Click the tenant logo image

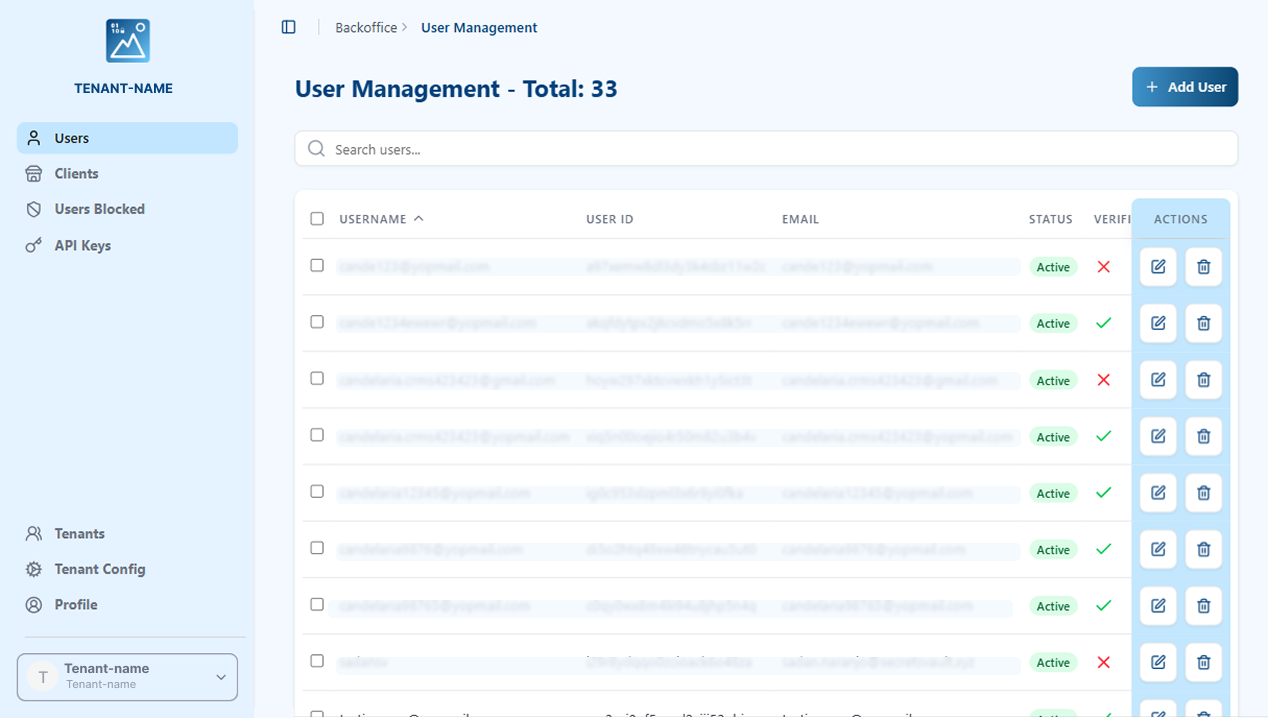pyautogui.click(x=127, y=40)
